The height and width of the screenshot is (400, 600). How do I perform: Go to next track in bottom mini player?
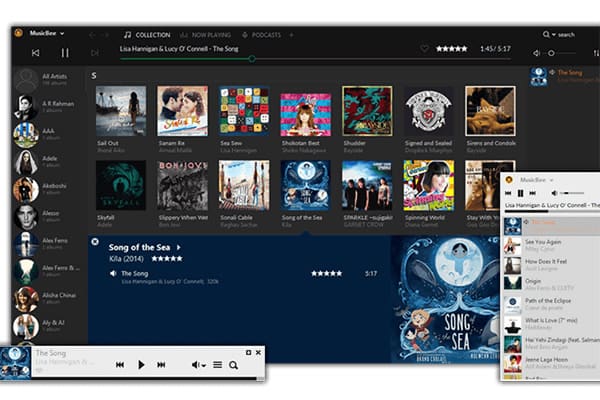point(161,365)
